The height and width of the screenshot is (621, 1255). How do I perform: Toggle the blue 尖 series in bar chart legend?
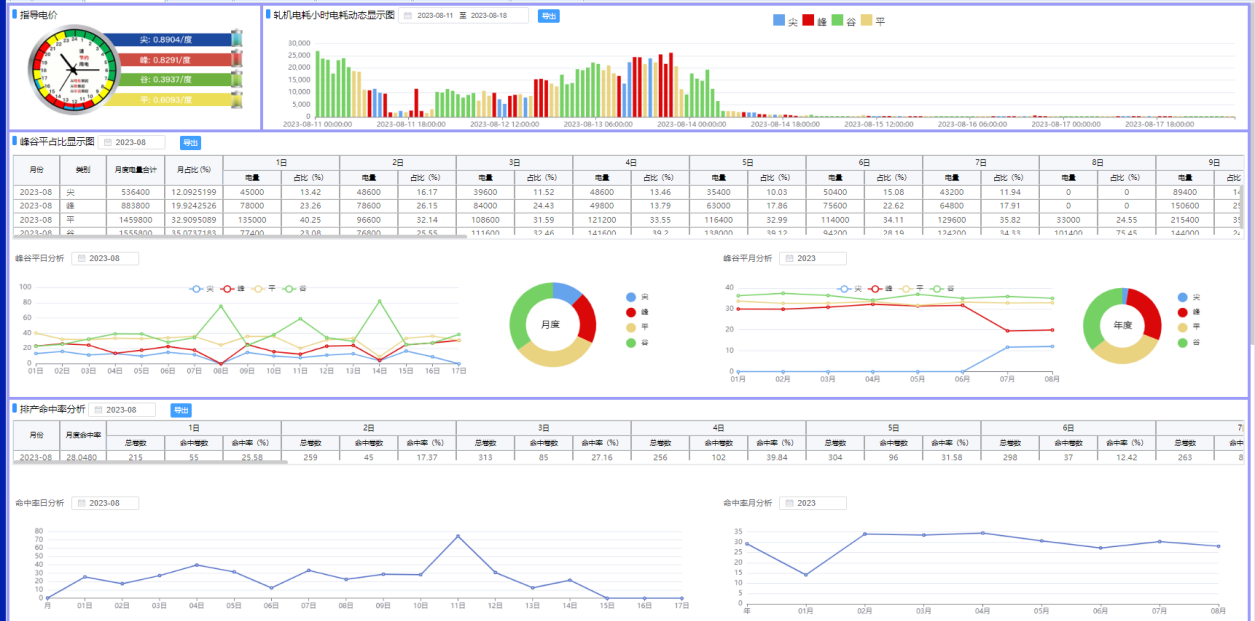(786, 21)
